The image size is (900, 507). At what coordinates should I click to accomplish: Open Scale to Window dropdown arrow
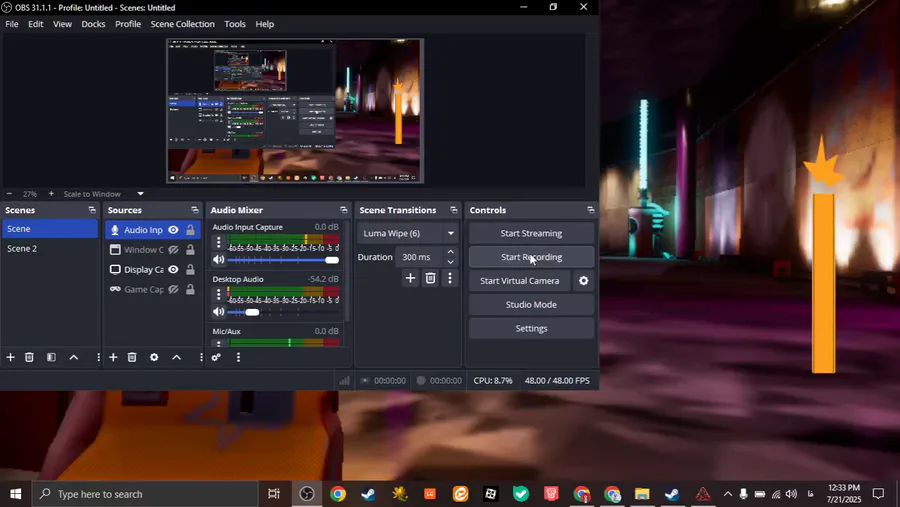coord(140,194)
